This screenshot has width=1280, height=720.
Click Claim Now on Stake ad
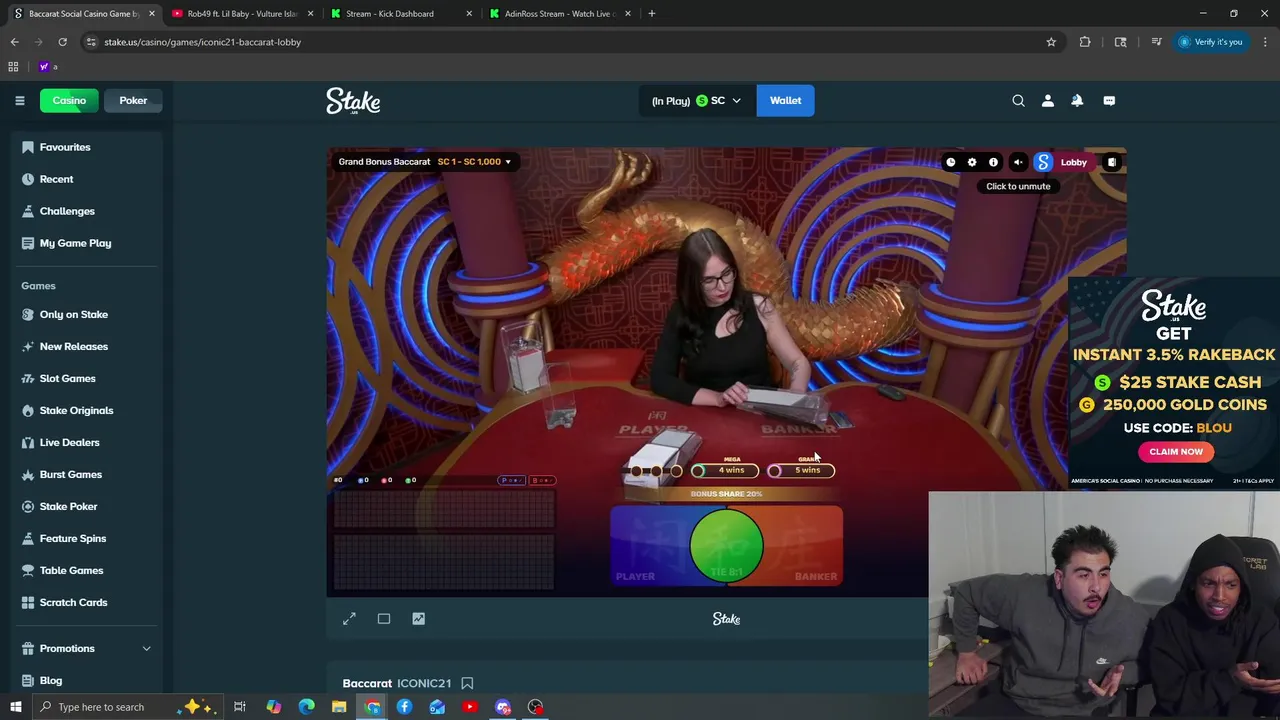click(1176, 452)
